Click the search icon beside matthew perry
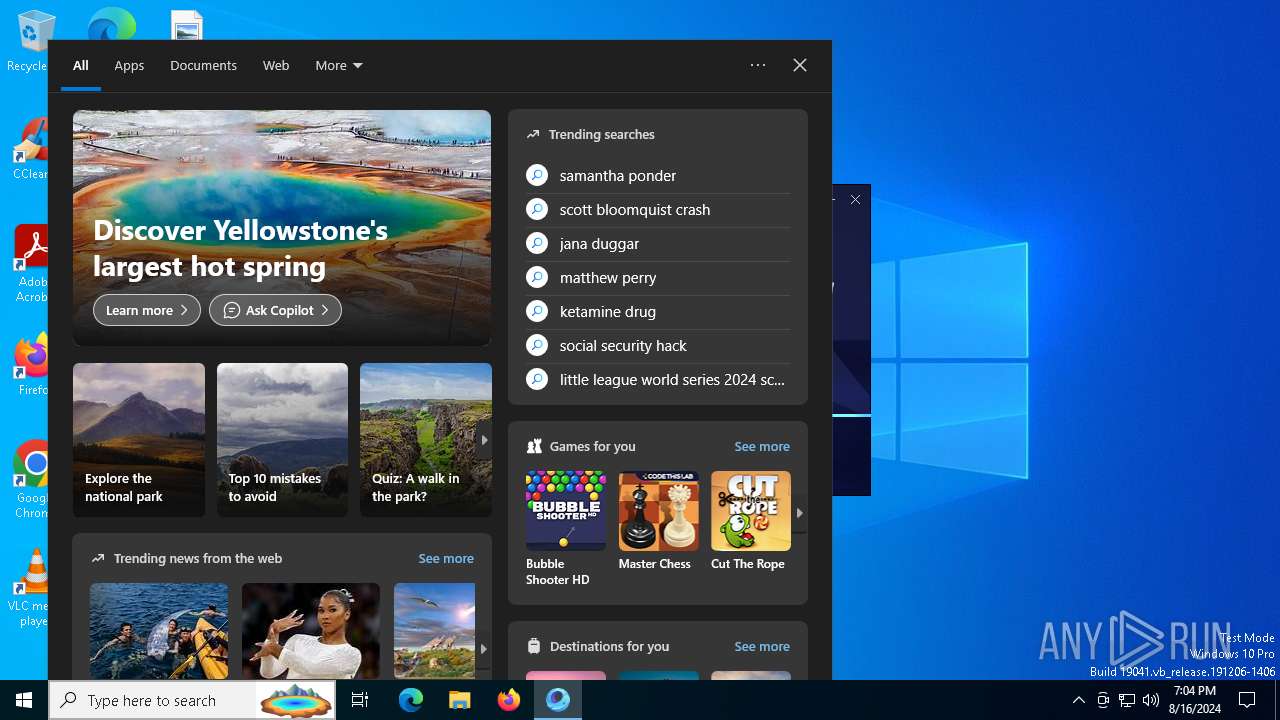 (537, 277)
